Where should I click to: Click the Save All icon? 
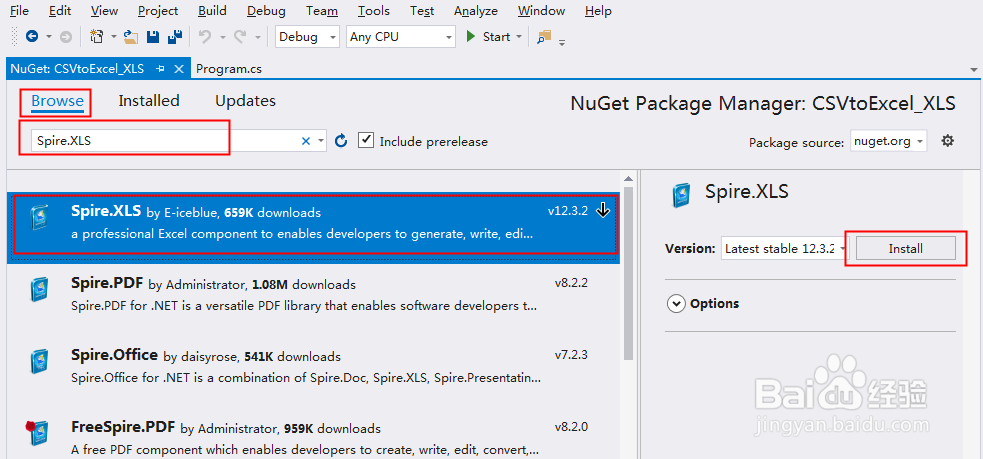(175, 36)
